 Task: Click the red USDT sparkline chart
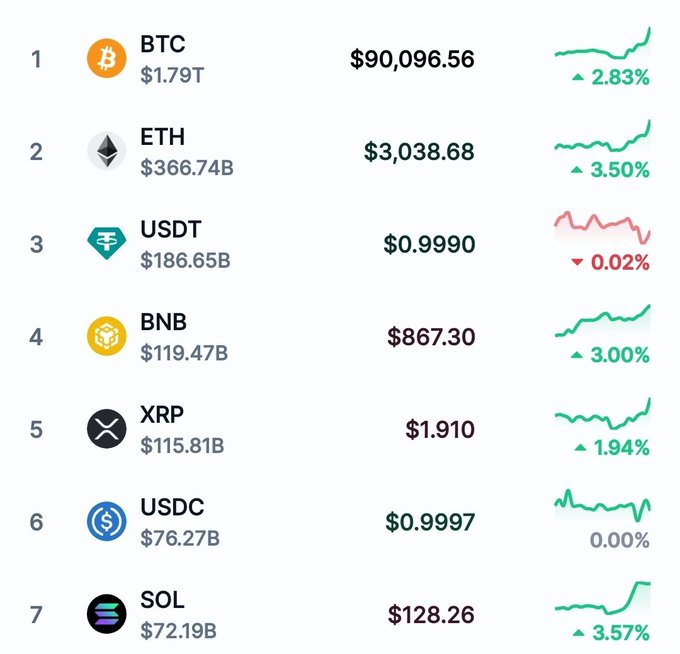pos(602,228)
